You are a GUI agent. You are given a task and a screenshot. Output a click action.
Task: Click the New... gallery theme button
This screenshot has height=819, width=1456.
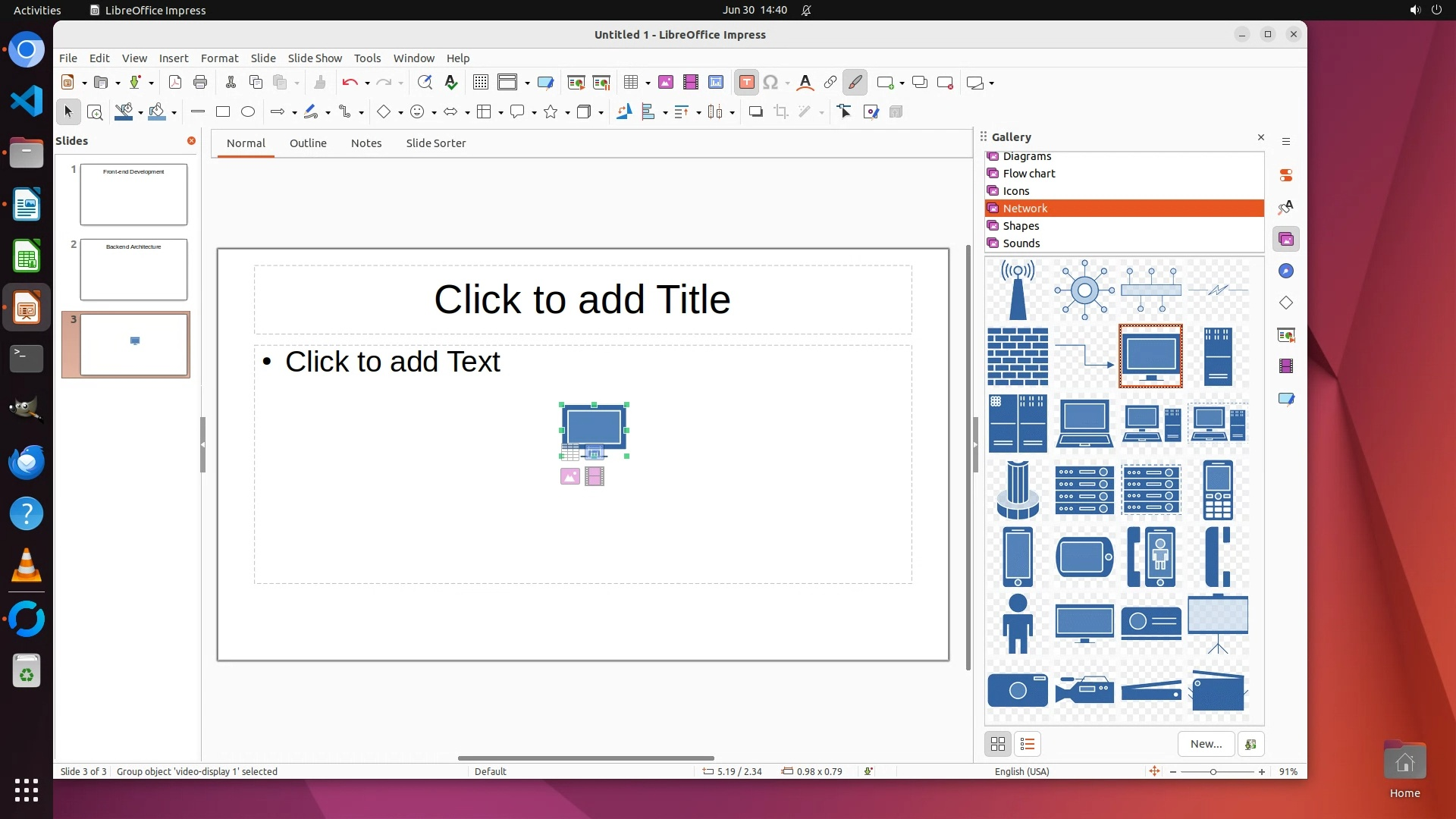(x=1206, y=745)
